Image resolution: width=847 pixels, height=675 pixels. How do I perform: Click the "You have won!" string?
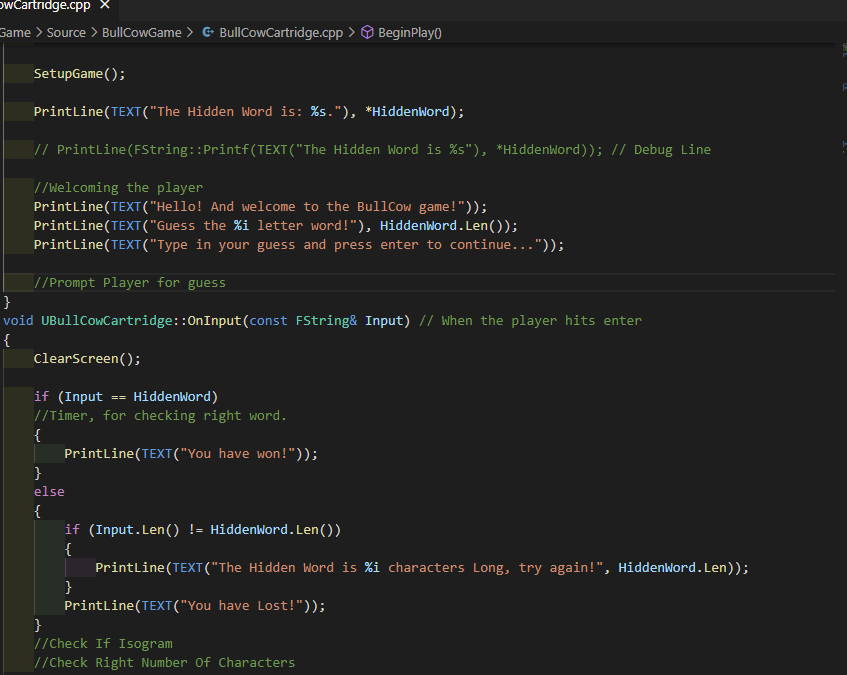241,453
